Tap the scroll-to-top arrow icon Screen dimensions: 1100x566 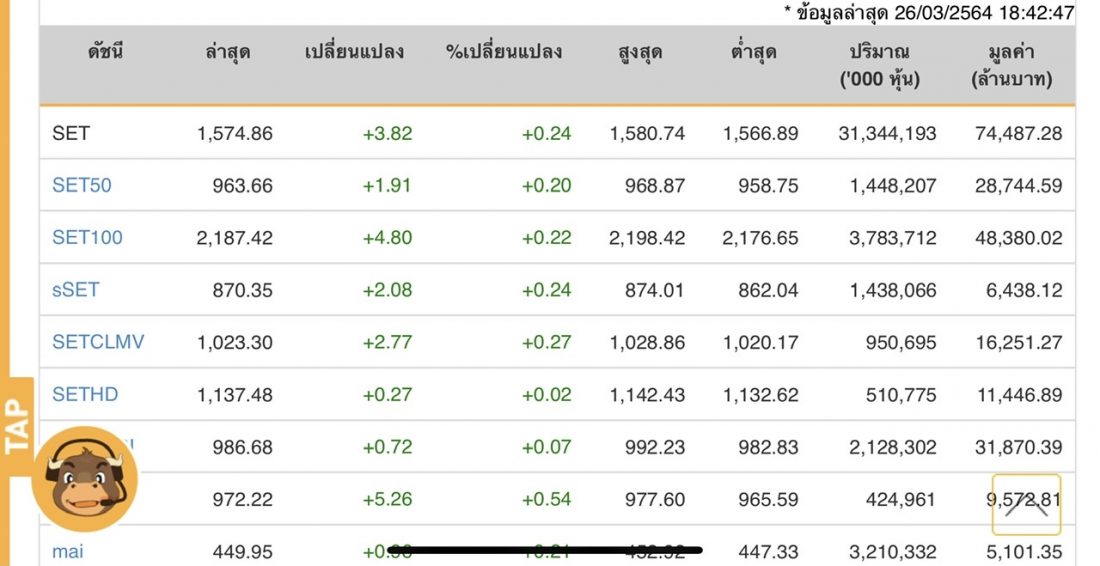click(x=1026, y=504)
